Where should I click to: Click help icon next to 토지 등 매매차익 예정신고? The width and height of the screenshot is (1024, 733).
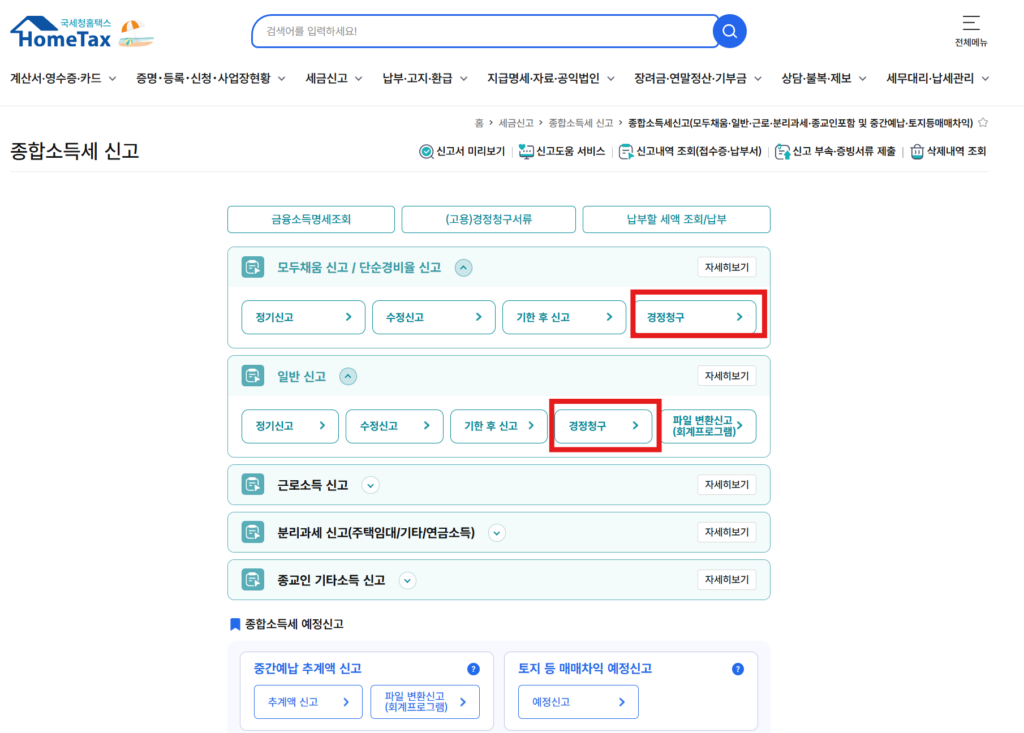point(738,669)
